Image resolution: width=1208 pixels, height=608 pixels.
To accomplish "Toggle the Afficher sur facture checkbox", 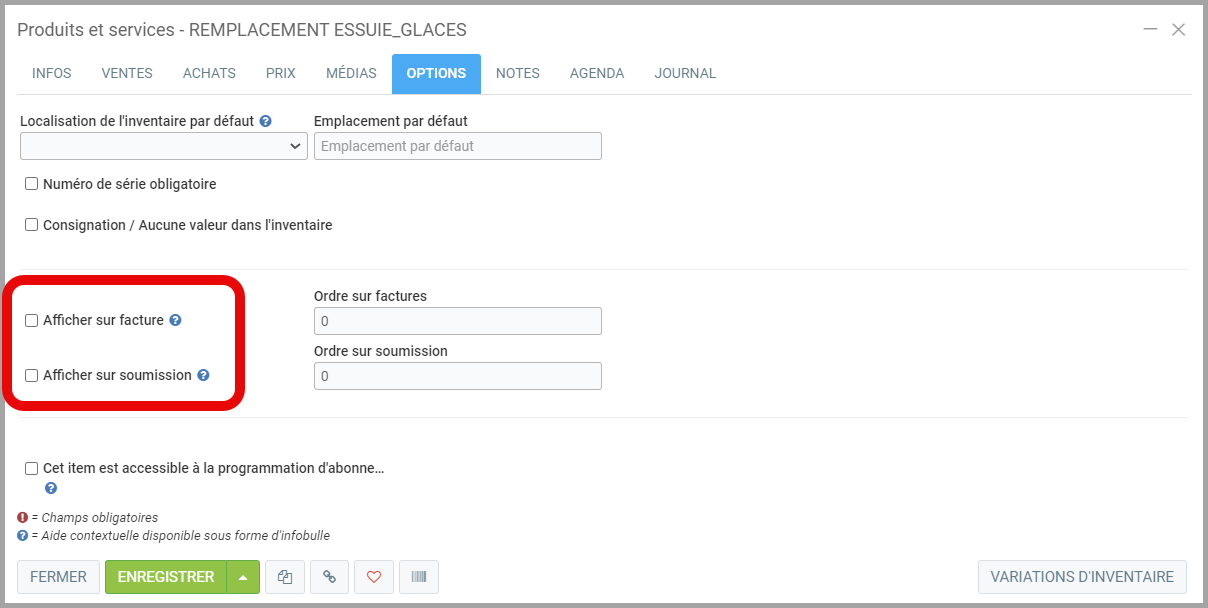I will tap(32, 321).
